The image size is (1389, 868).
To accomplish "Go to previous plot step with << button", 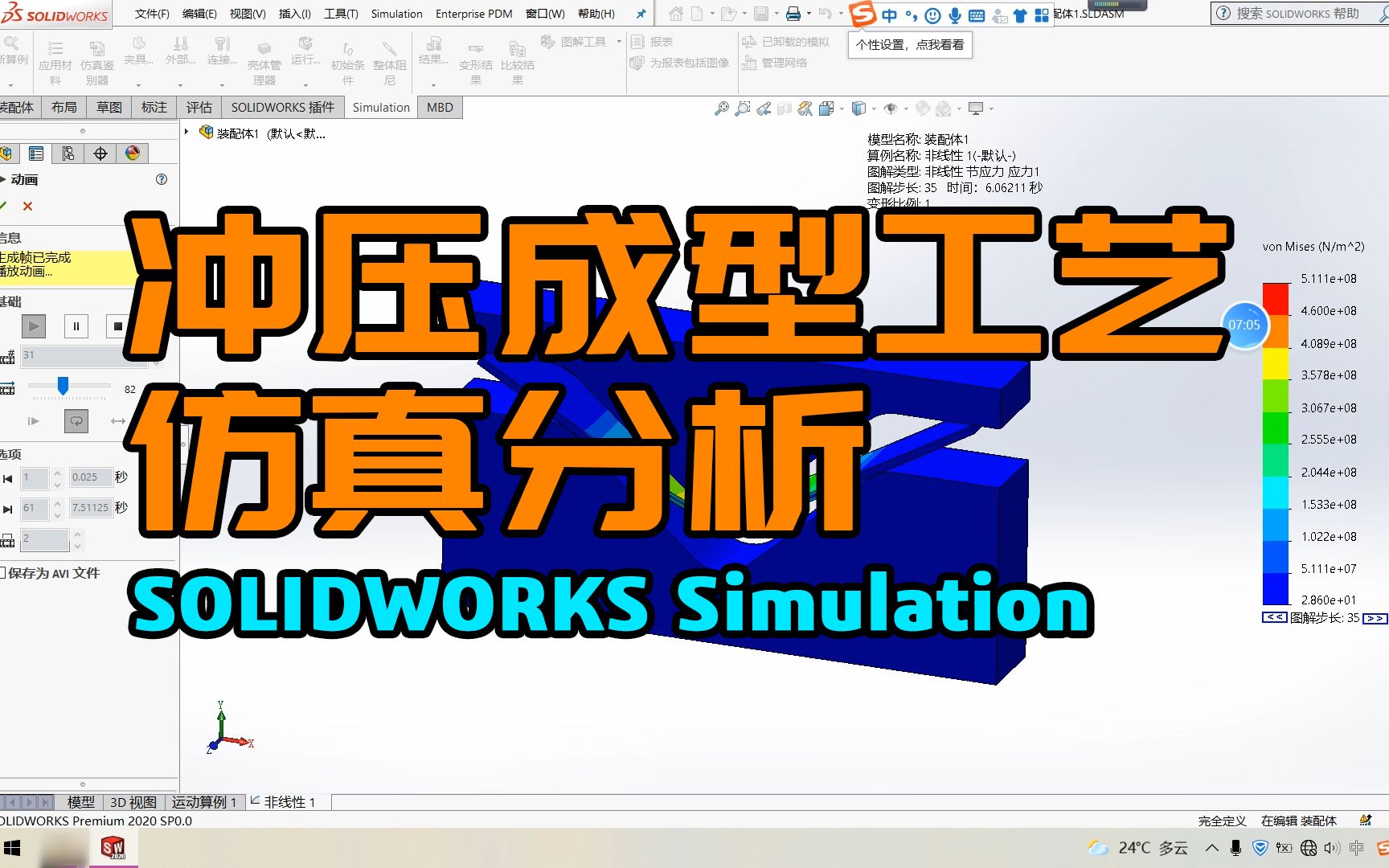I will [x=1274, y=617].
